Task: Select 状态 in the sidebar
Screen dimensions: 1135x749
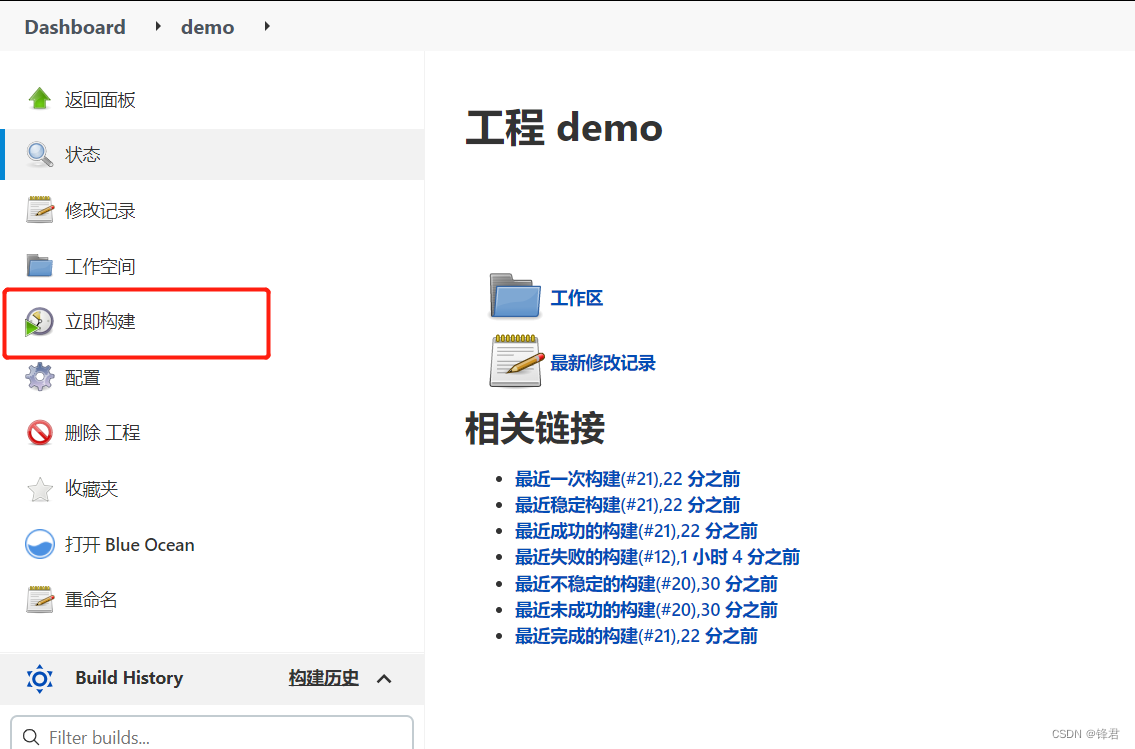Action: click(212, 154)
